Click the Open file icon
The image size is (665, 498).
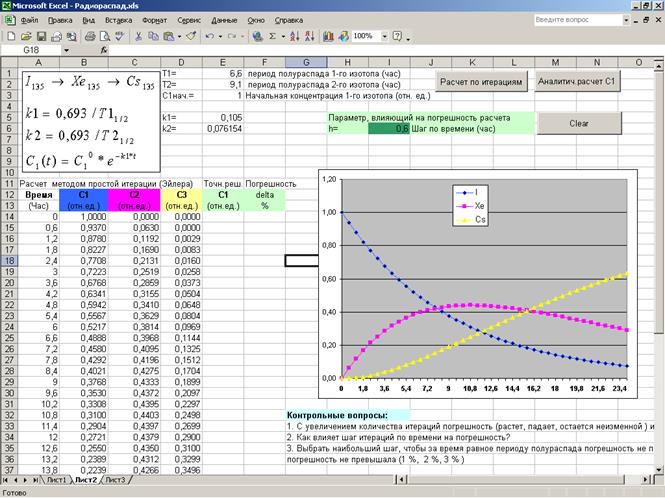pyautogui.click(x=25, y=36)
